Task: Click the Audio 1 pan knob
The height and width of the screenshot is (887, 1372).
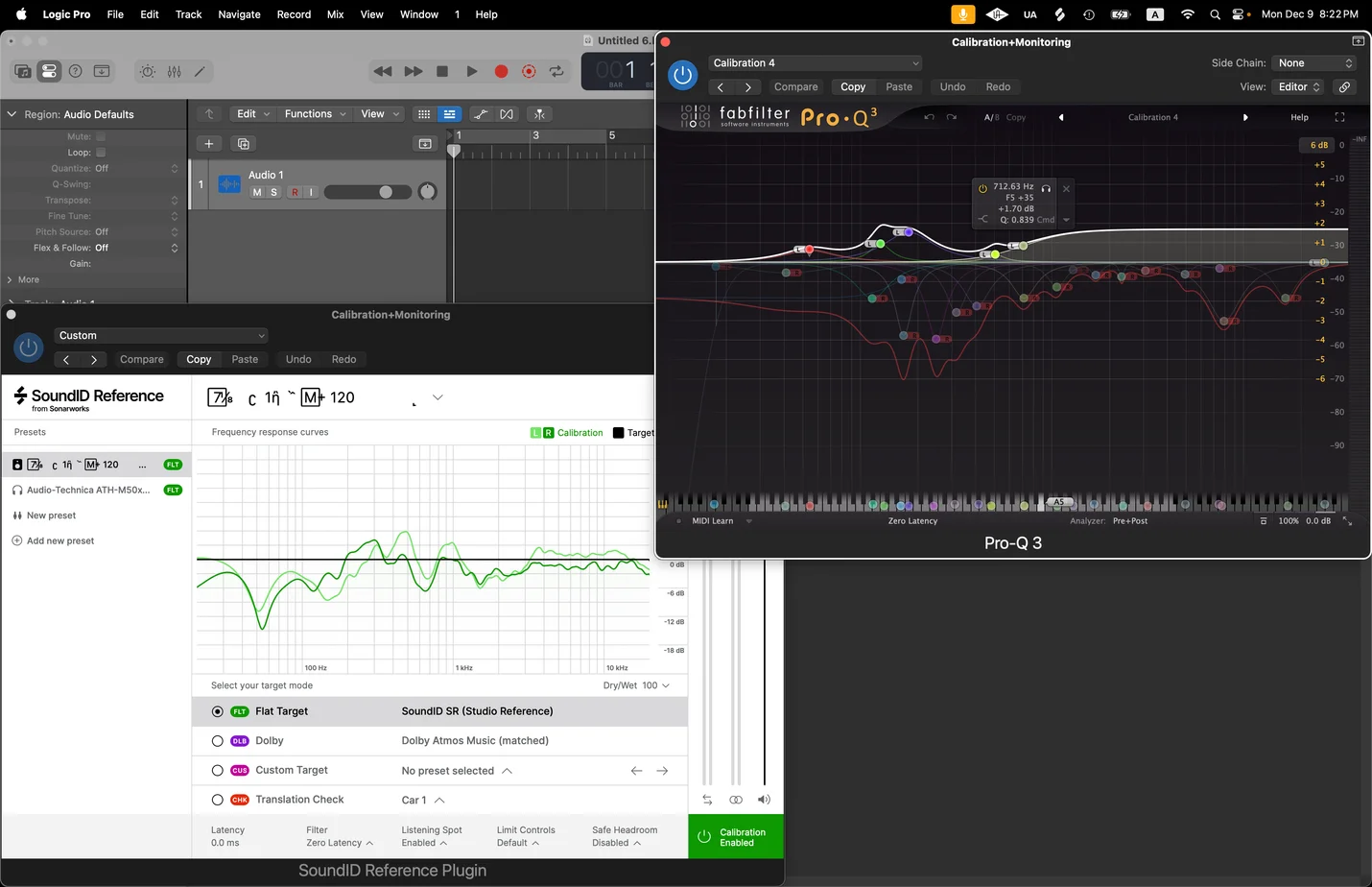Action: point(428,192)
